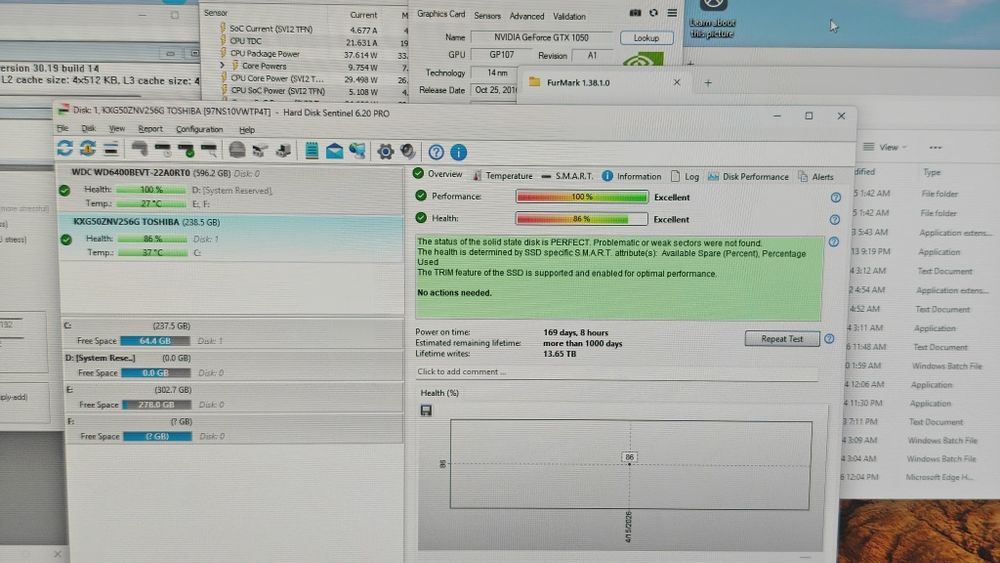Open the File menu in Hard Disk Sentinel
This screenshot has width=1000, height=563.
pos(62,128)
